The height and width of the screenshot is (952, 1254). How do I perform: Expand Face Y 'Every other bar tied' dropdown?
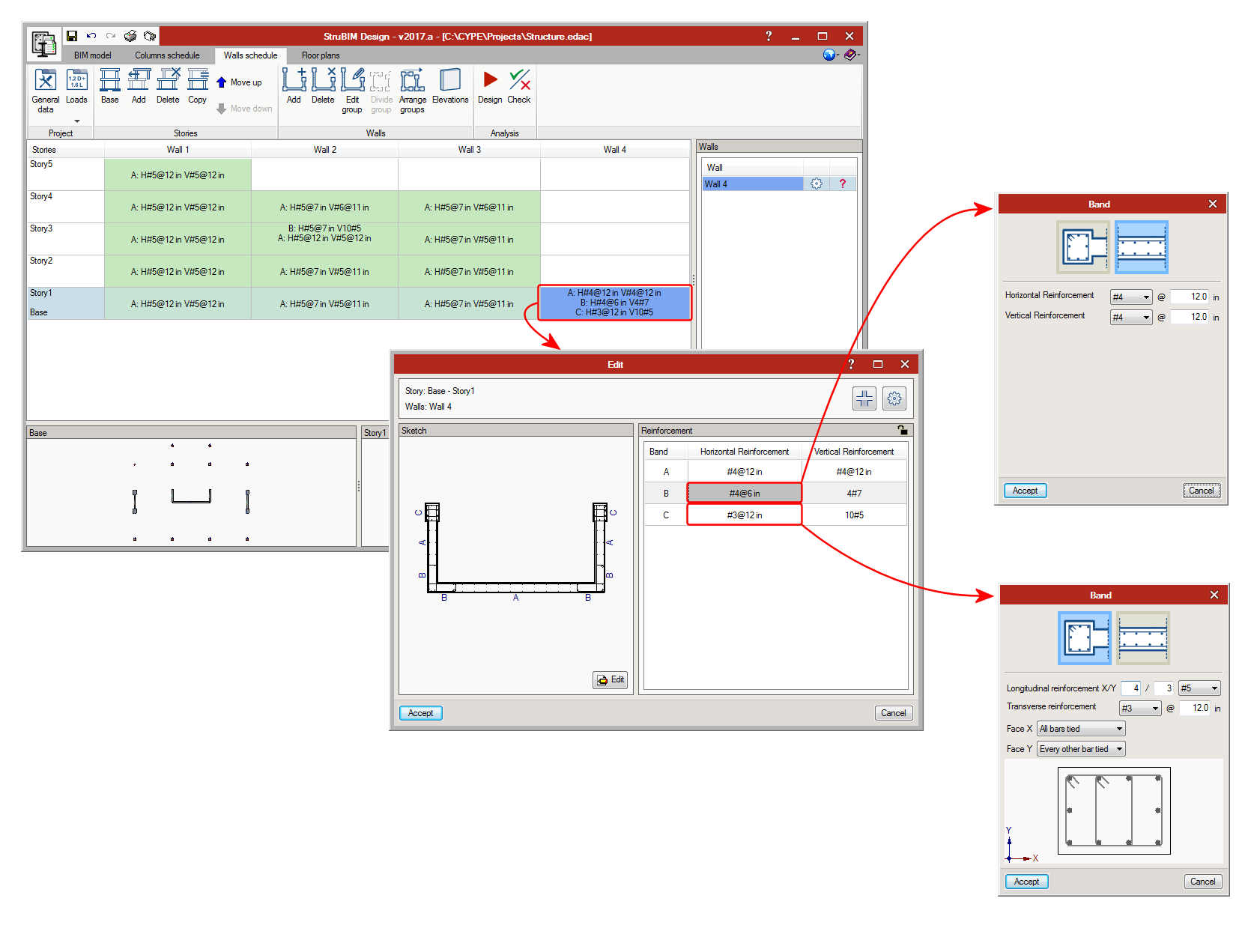click(x=1081, y=749)
